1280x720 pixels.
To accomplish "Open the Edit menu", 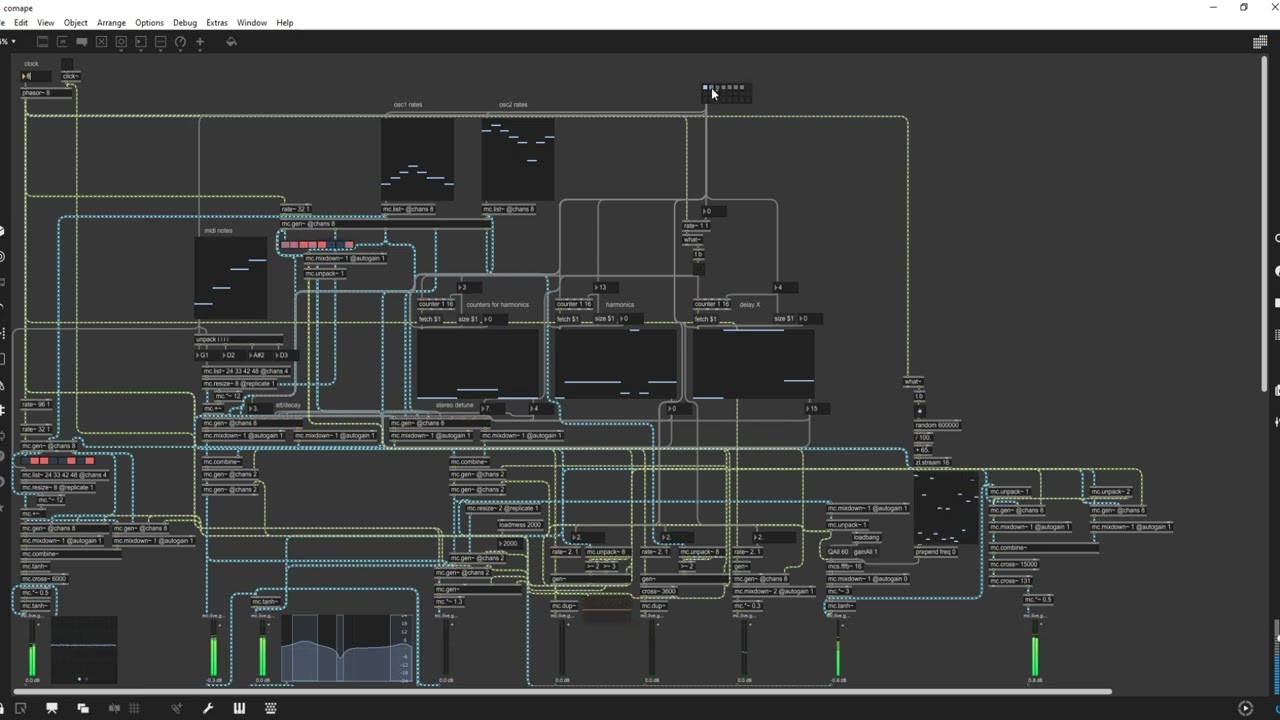I will tap(21, 22).
